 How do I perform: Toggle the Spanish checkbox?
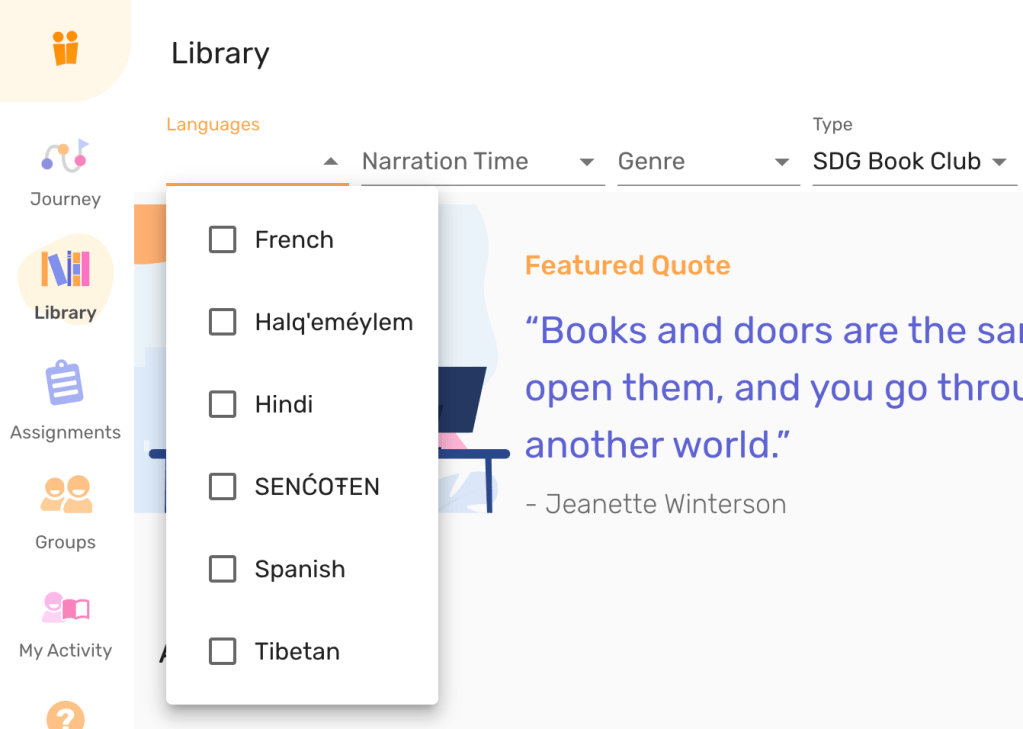click(222, 570)
